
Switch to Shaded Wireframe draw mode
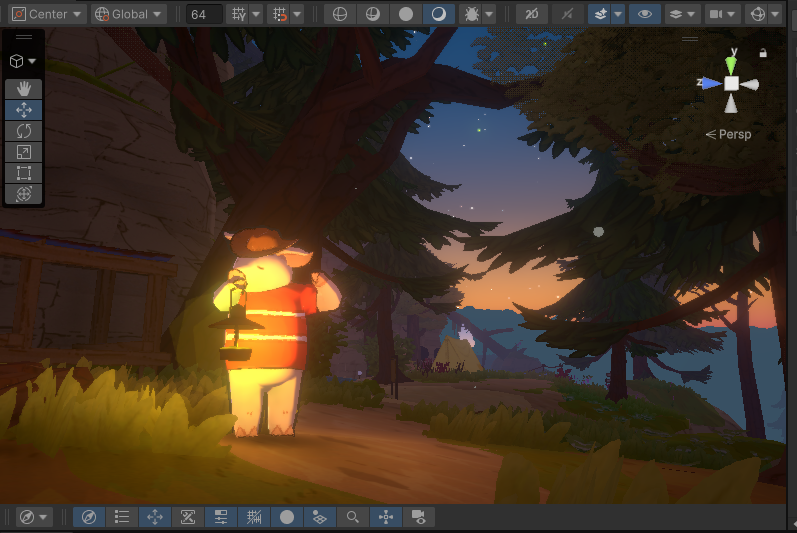(373, 14)
